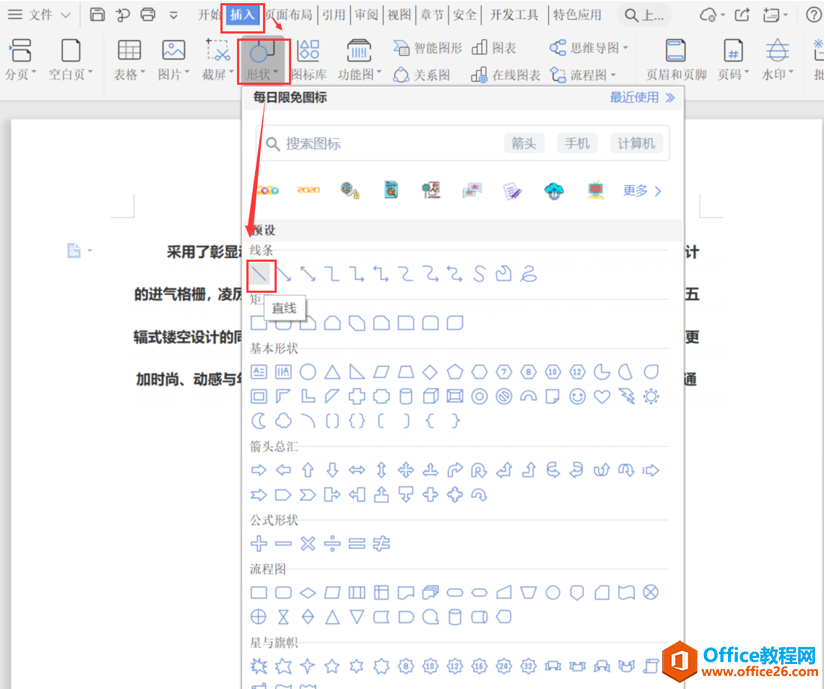The height and width of the screenshot is (689, 825).
Task: Insert a 空白页 blank page
Action: tap(71, 60)
